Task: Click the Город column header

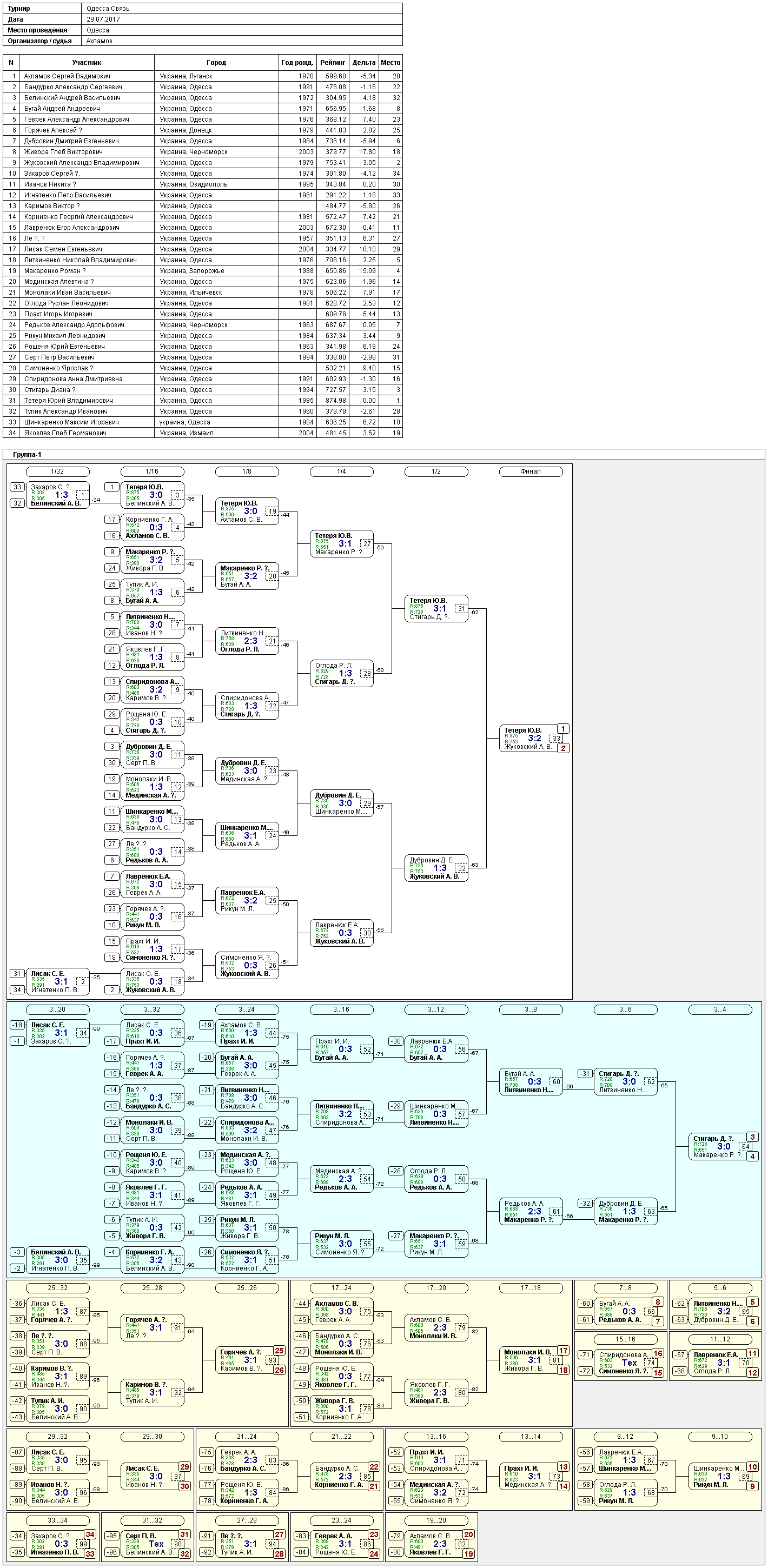Action: click(216, 63)
